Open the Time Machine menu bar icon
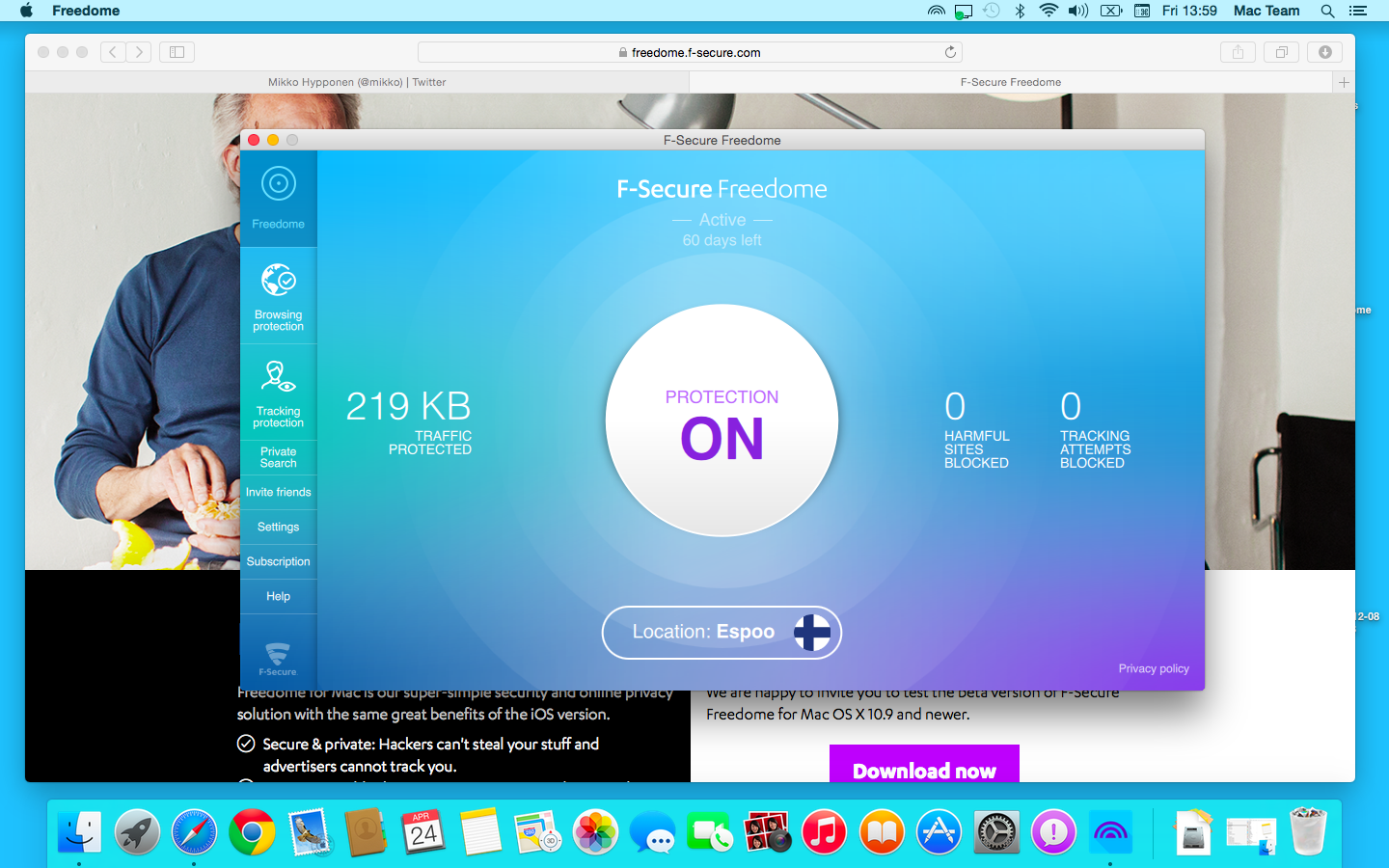The image size is (1389, 868). (x=991, y=11)
